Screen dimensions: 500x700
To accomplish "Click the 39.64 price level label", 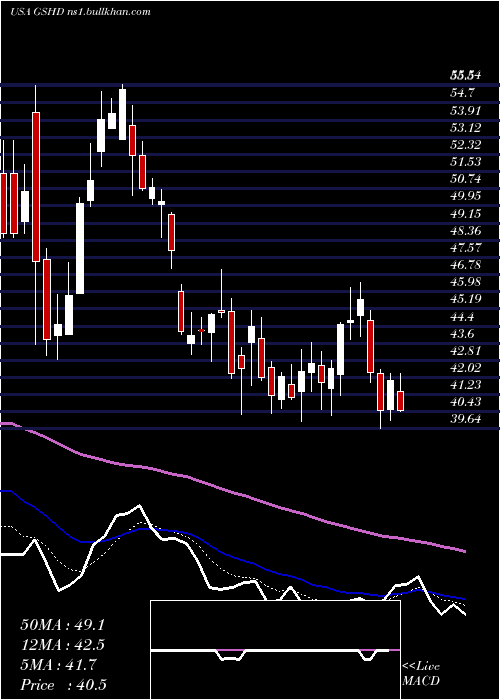I will click(466, 419).
